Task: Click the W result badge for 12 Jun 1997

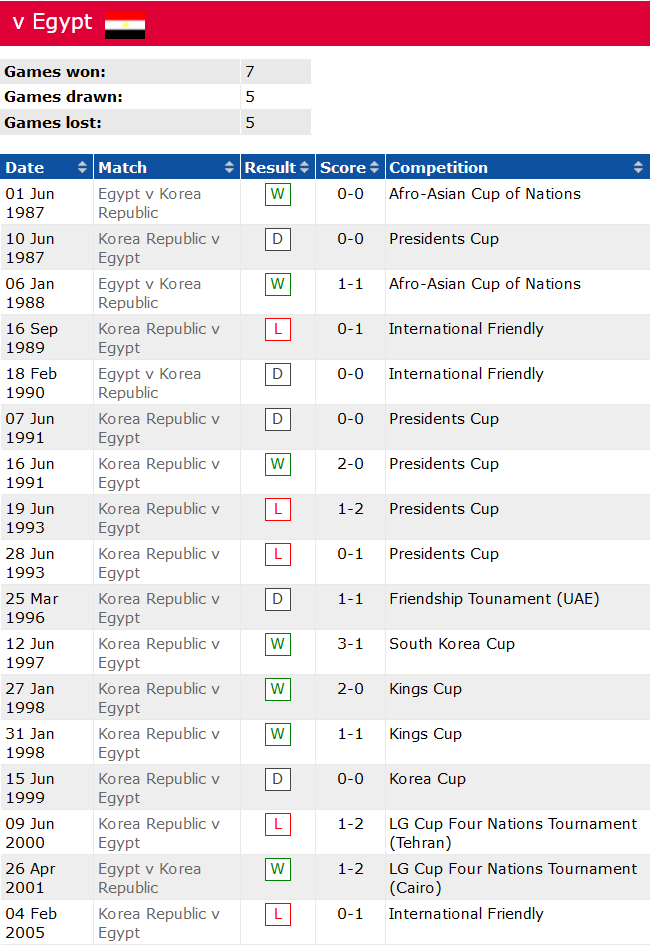Action: click(x=278, y=644)
